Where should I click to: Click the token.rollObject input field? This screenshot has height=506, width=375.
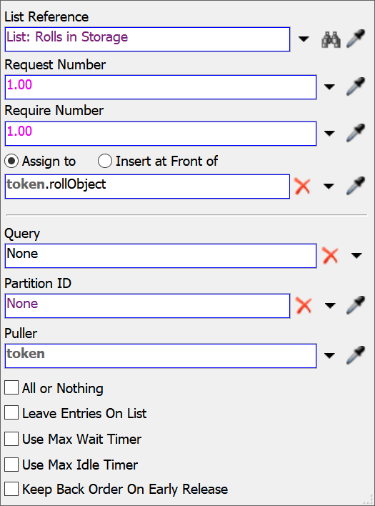click(x=147, y=186)
